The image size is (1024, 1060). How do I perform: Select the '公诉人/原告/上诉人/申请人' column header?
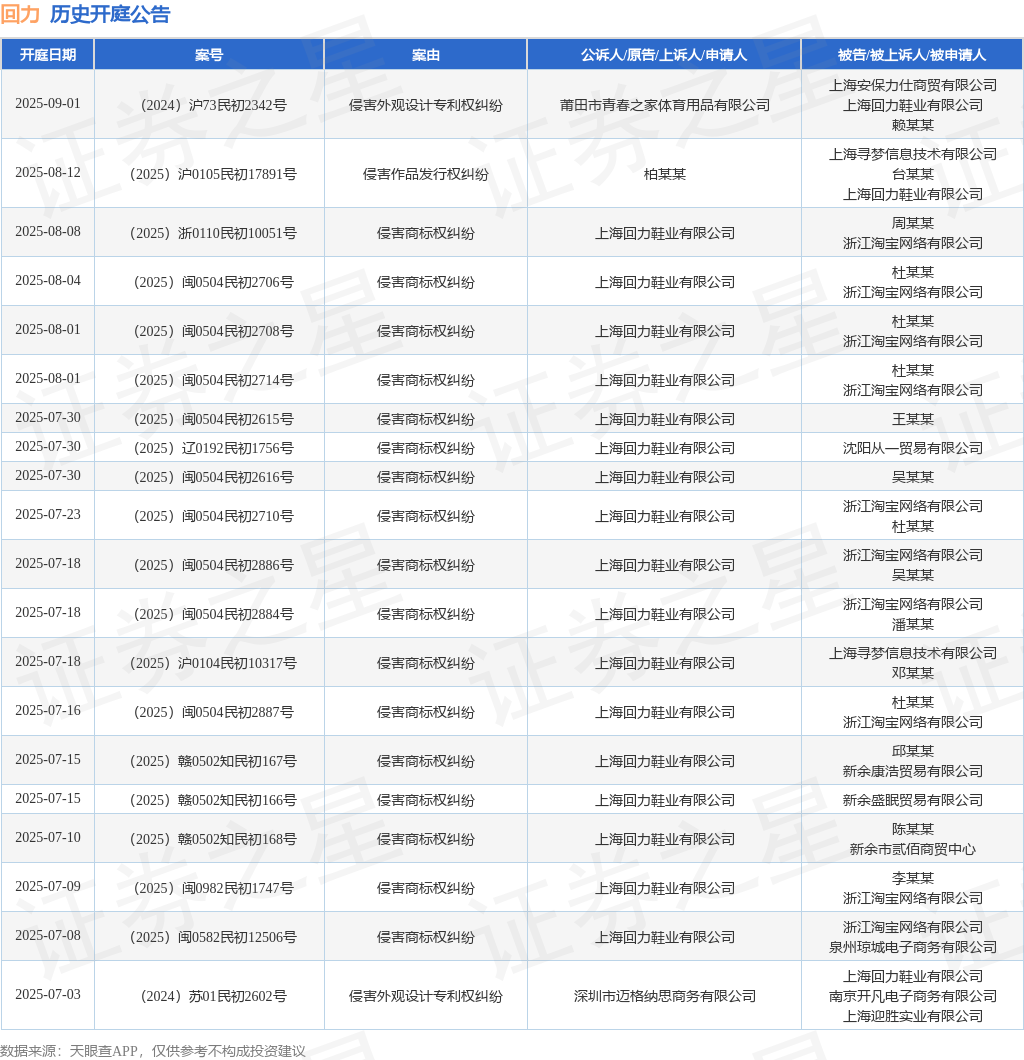tap(664, 55)
